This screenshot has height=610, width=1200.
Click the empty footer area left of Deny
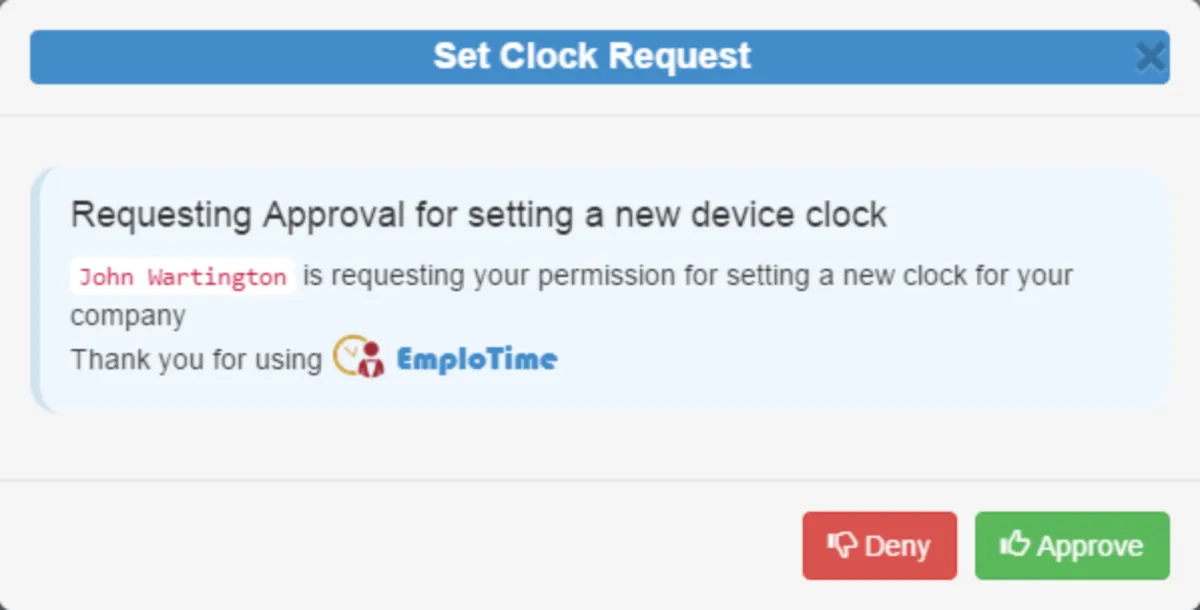pyautogui.click(x=400, y=546)
